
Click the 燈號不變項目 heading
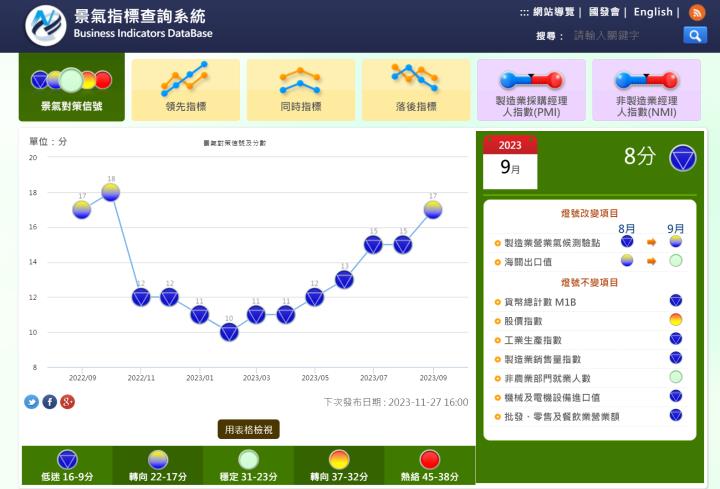click(x=590, y=282)
